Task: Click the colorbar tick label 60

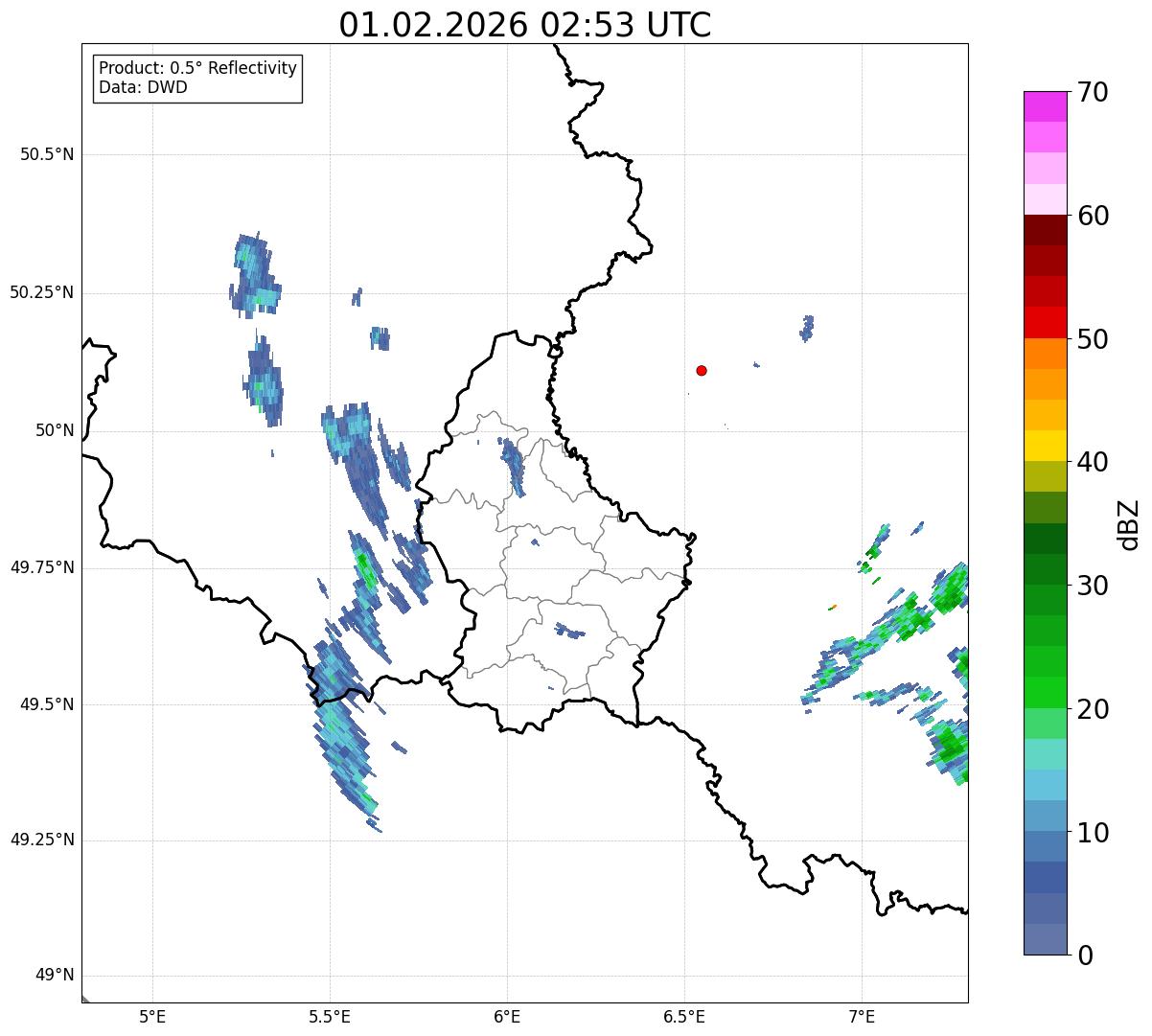Action: click(x=1093, y=216)
